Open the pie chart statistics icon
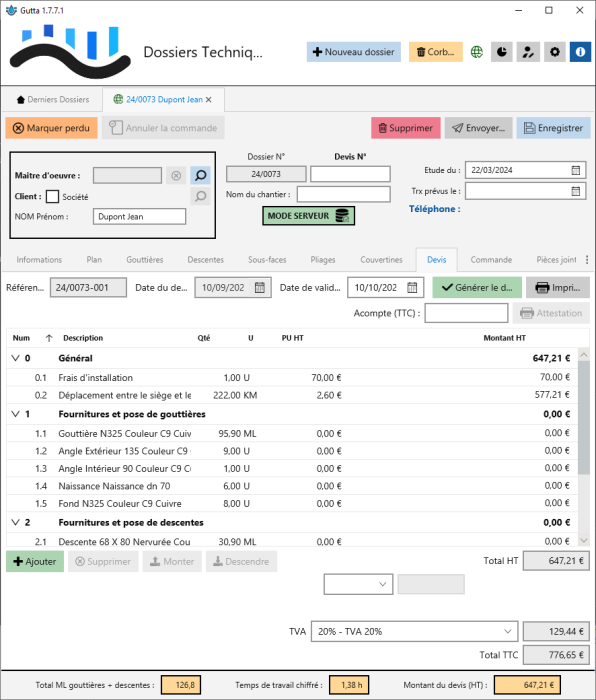The width and height of the screenshot is (596, 700). [502, 52]
